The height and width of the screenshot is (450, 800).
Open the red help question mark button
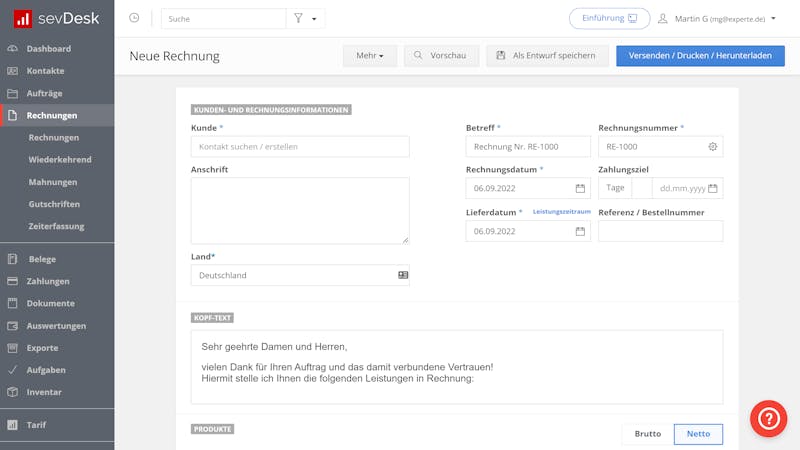(768, 418)
